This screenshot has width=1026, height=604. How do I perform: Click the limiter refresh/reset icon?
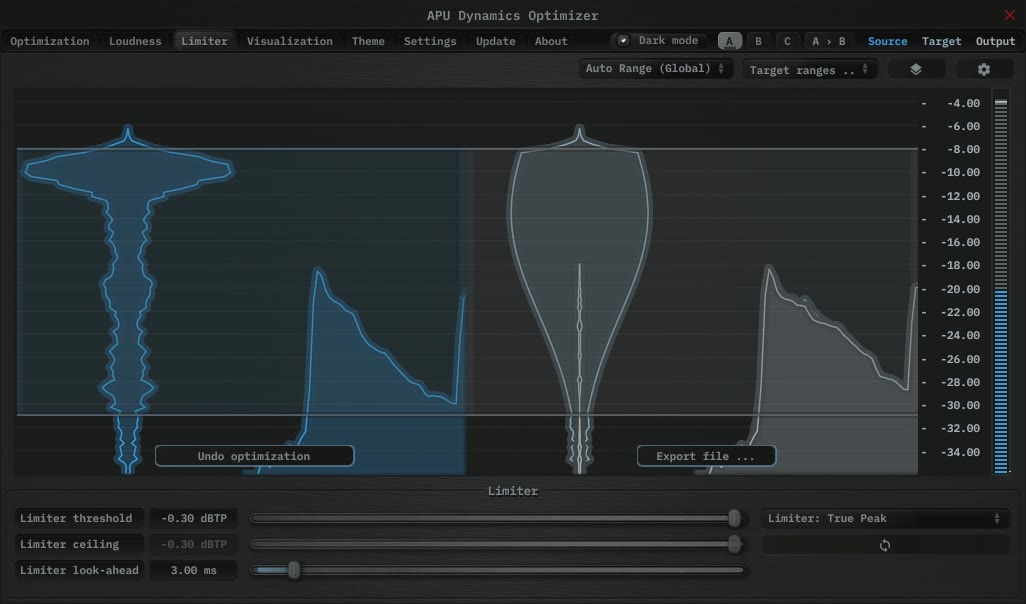(x=885, y=545)
